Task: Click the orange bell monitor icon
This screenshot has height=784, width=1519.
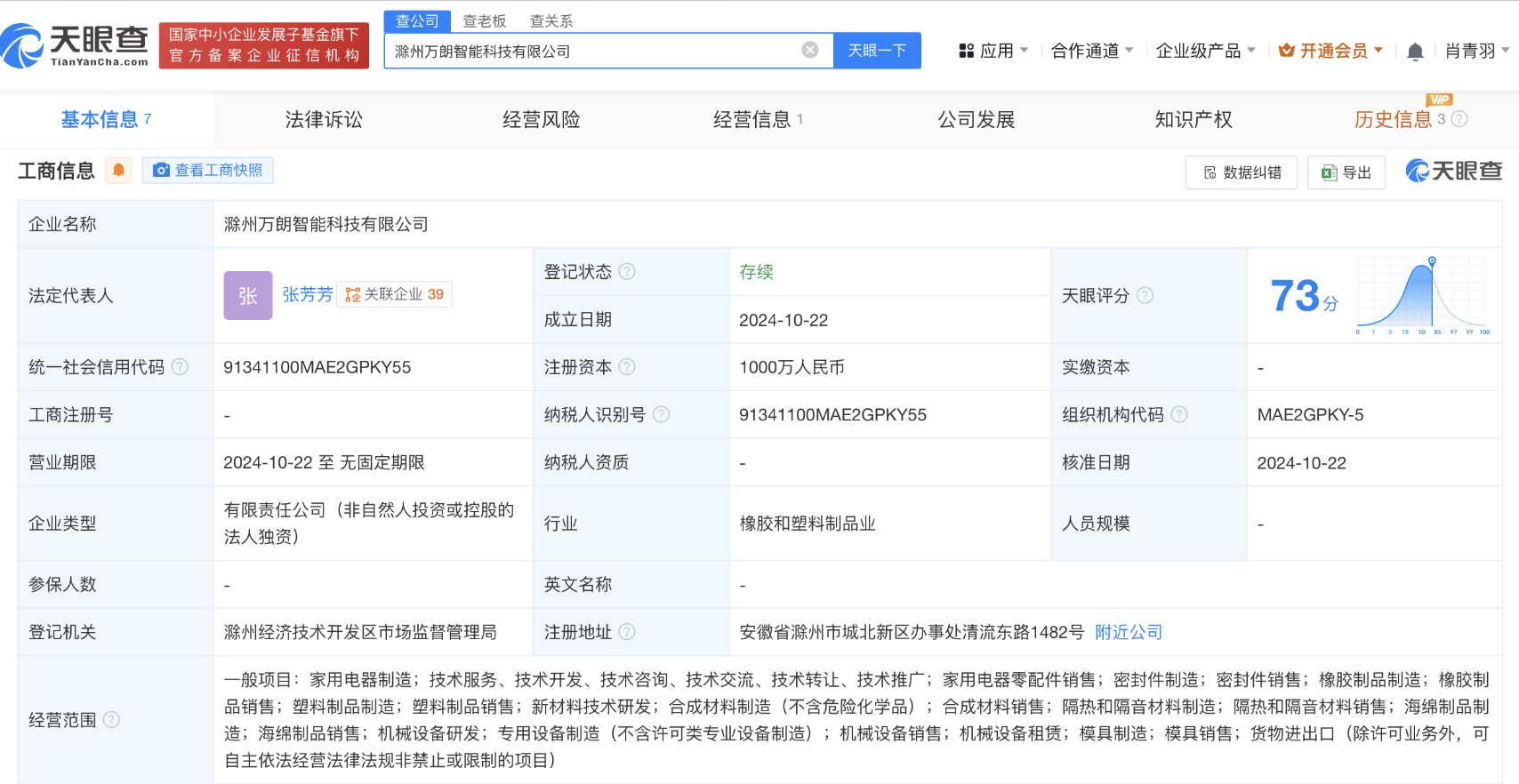Action: coord(118,170)
